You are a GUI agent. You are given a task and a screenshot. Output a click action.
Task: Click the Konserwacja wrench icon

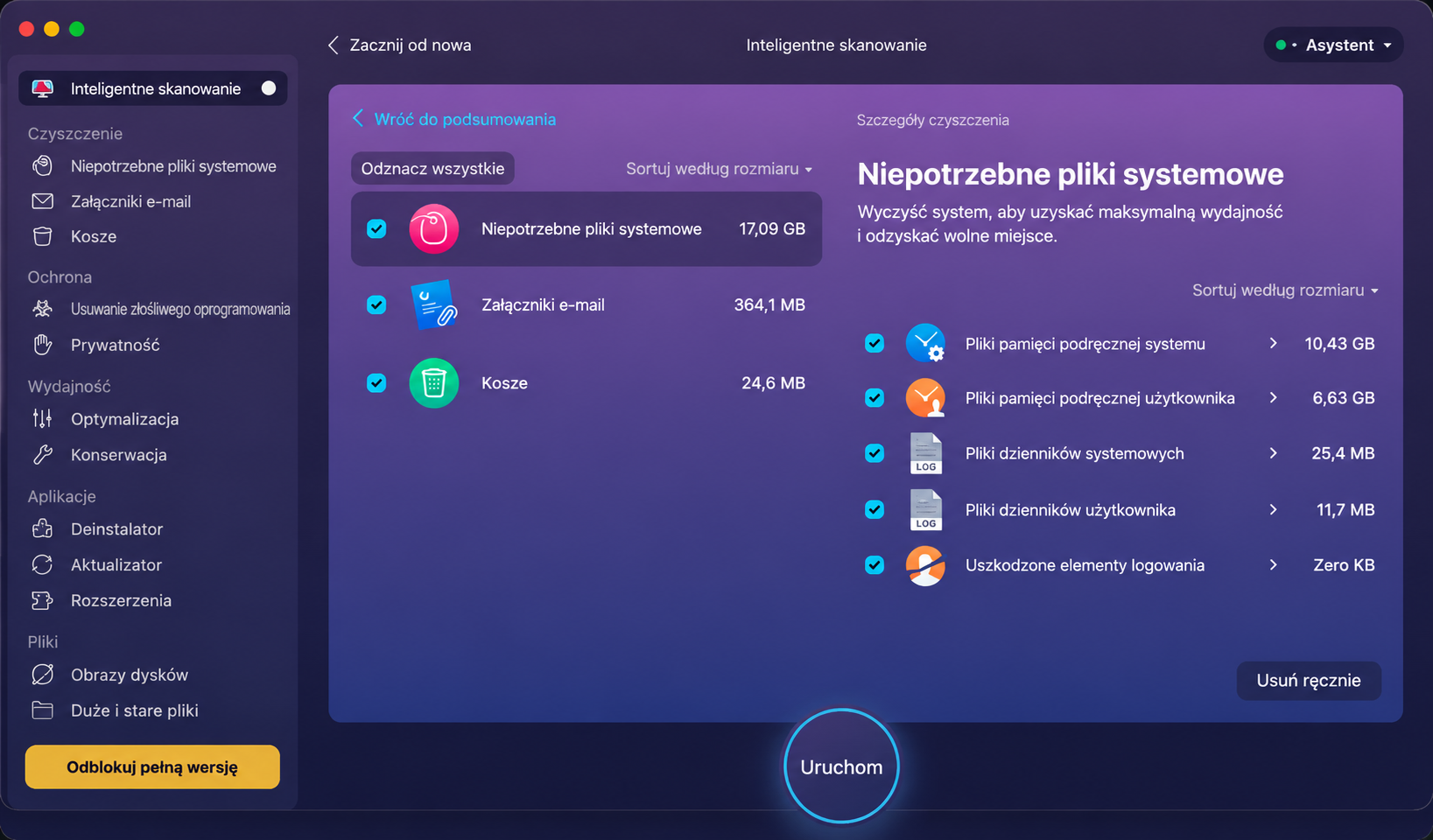(x=42, y=455)
